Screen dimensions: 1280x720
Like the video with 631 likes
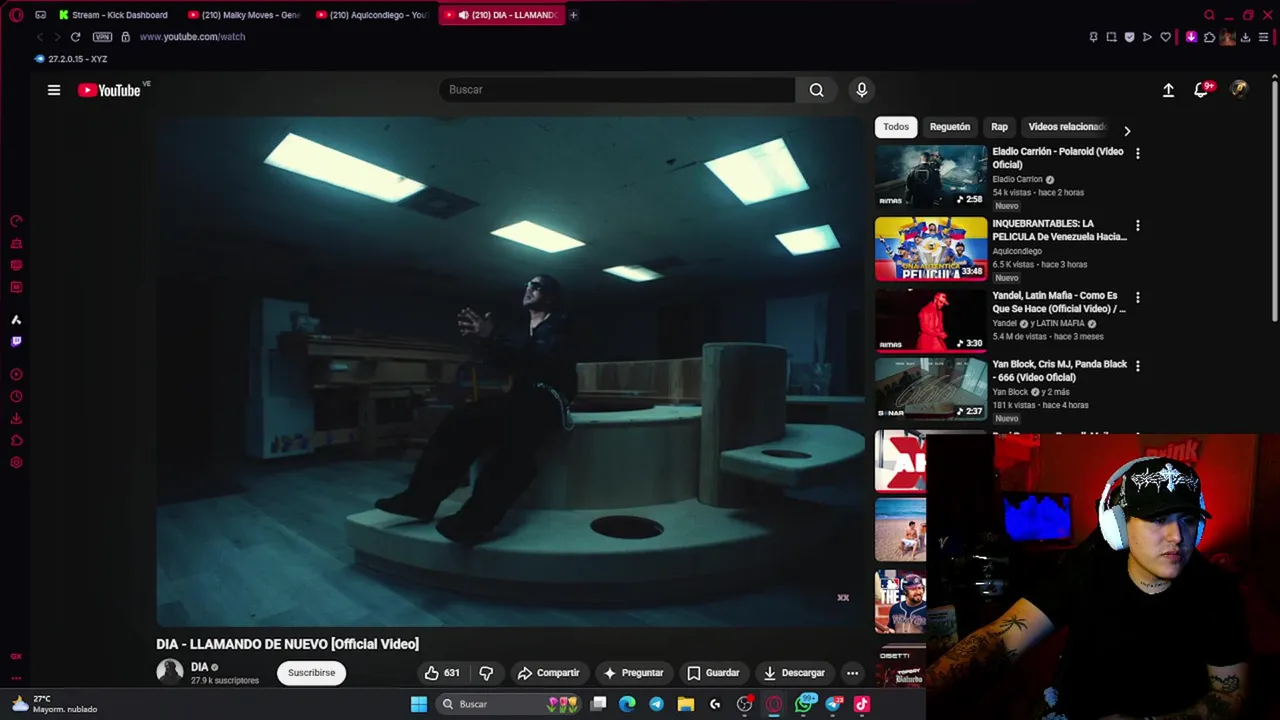[441, 673]
